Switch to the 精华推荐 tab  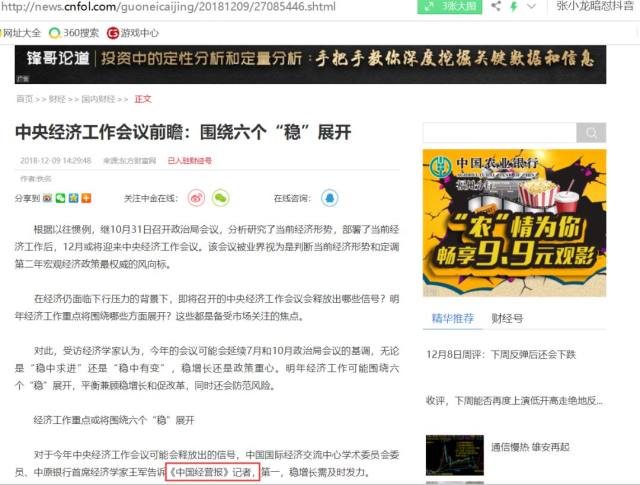pos(453,318)
